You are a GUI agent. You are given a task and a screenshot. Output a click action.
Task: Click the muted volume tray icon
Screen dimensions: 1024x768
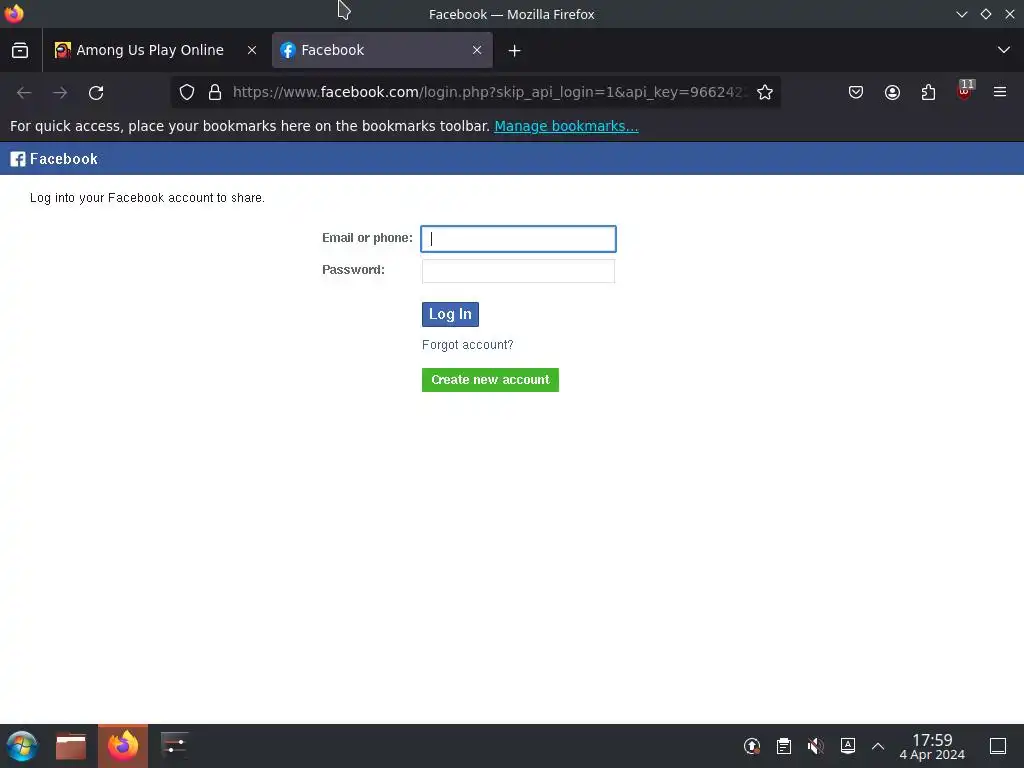coord(815,746)
